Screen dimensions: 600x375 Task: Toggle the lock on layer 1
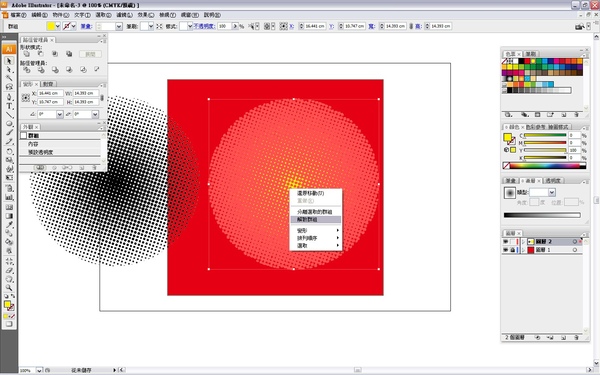point(513,250)
